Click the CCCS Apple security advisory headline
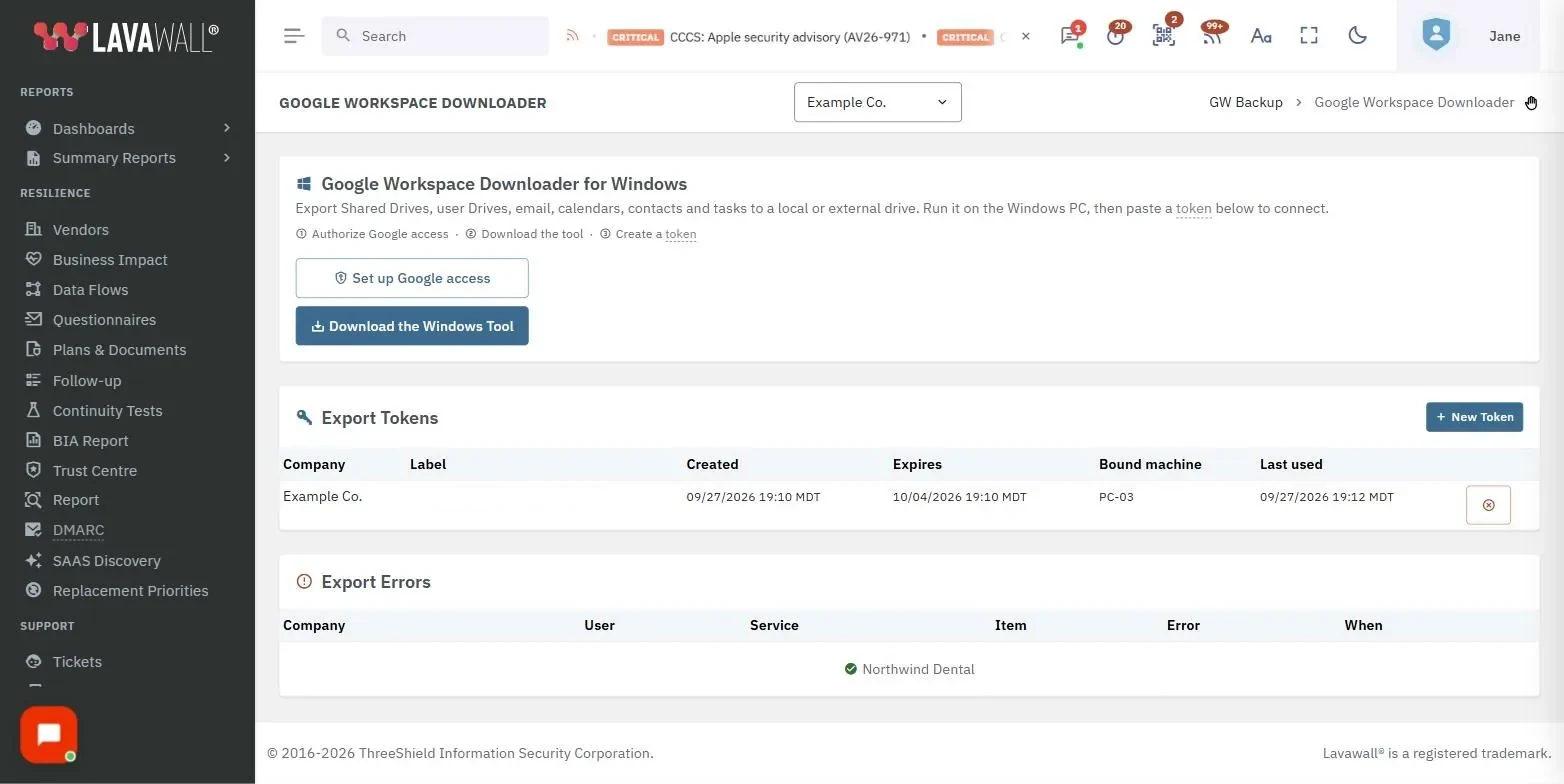Image resolution: width=1564 pixels, height=784 pixels. (x=790, y=37)
